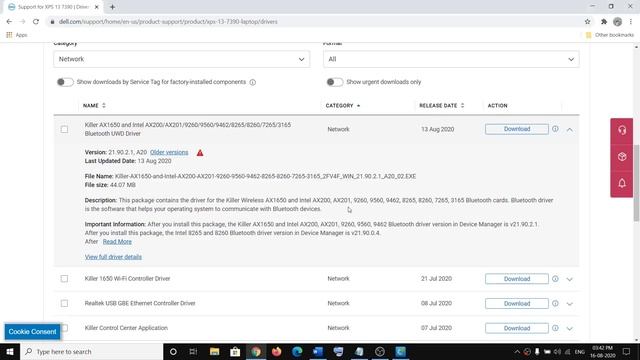Screen dimensions: 640x360
Task: Click the Cookie Consent button
Action: pos(32,331)
